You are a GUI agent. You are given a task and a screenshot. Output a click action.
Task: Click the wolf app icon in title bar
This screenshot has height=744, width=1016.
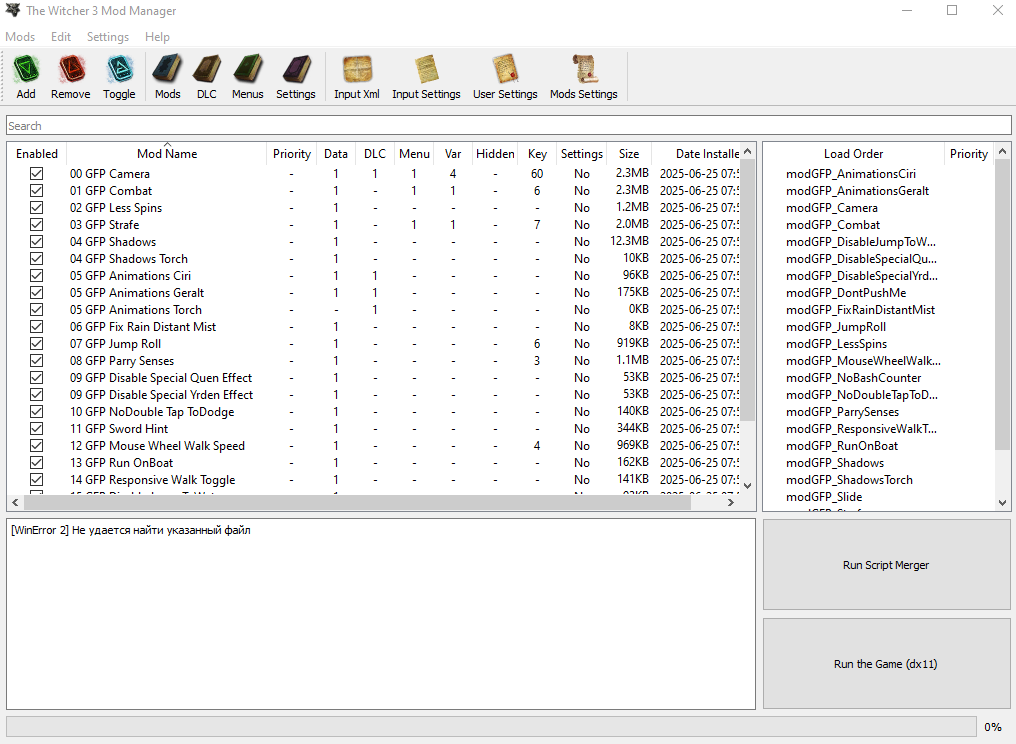(12, 10)
